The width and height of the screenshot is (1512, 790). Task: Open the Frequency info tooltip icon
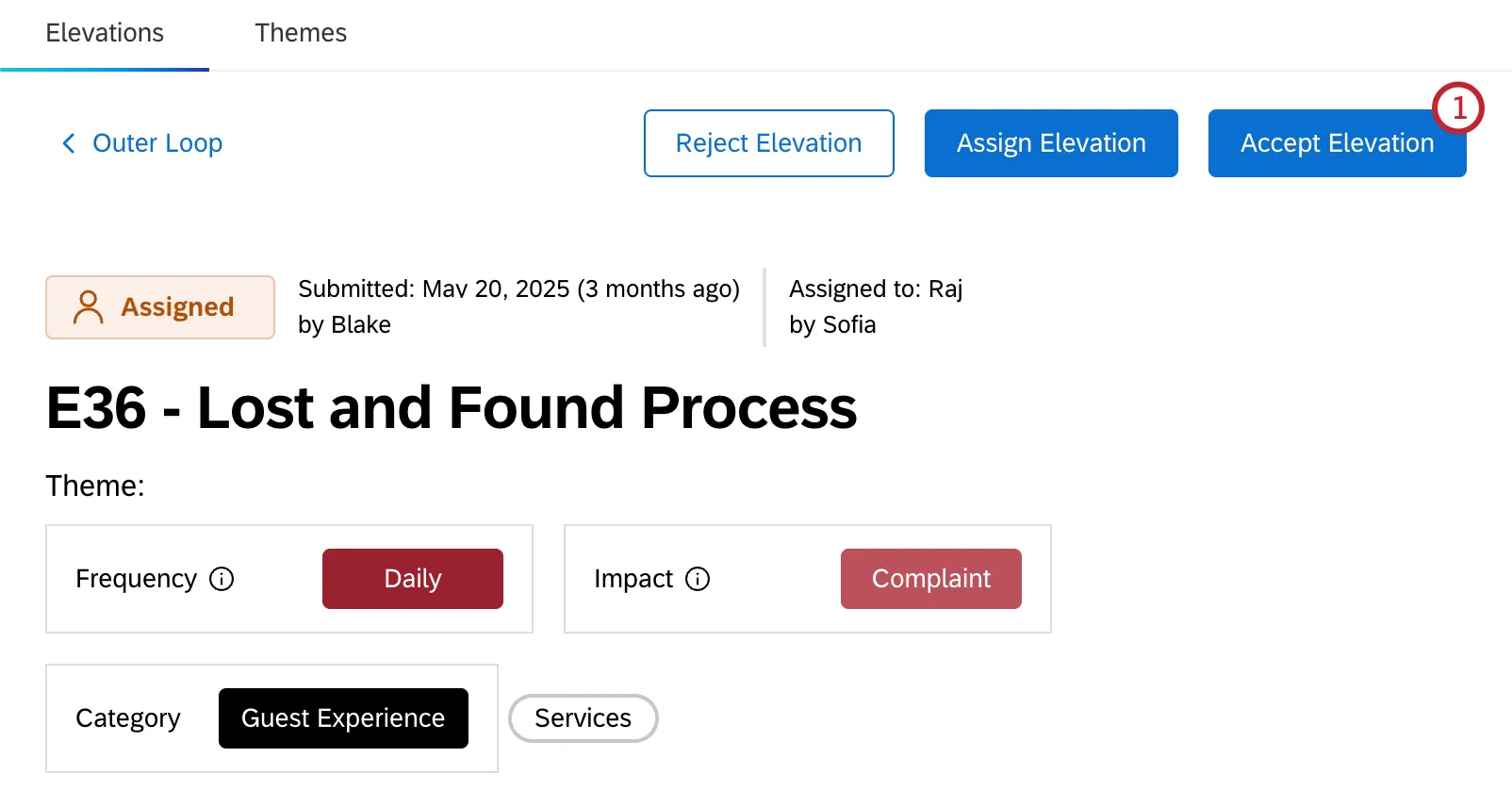point(222,579)
